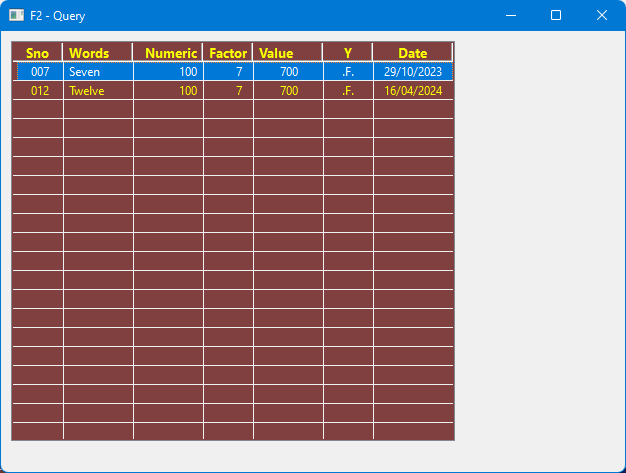
Task: Click the Sno column header
Action: point(37,53)
